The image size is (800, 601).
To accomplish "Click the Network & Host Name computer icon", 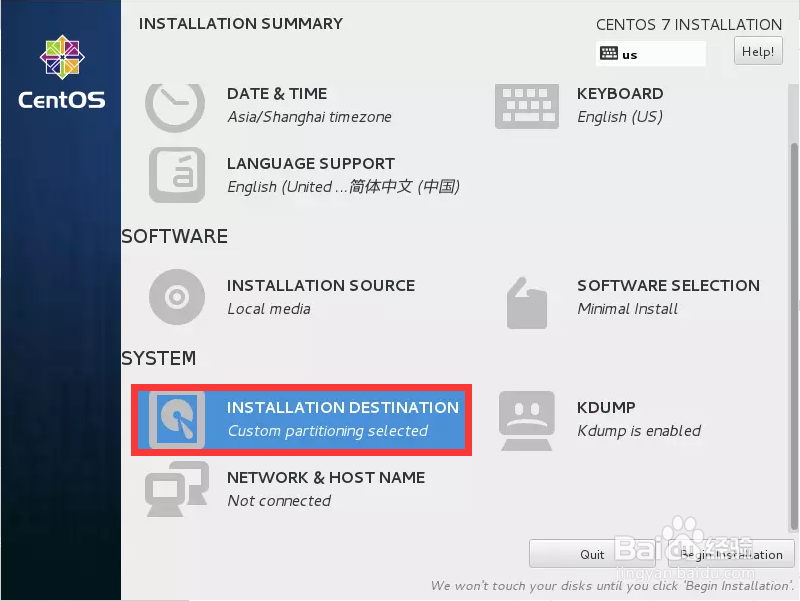I will click(x=175, y=488).
